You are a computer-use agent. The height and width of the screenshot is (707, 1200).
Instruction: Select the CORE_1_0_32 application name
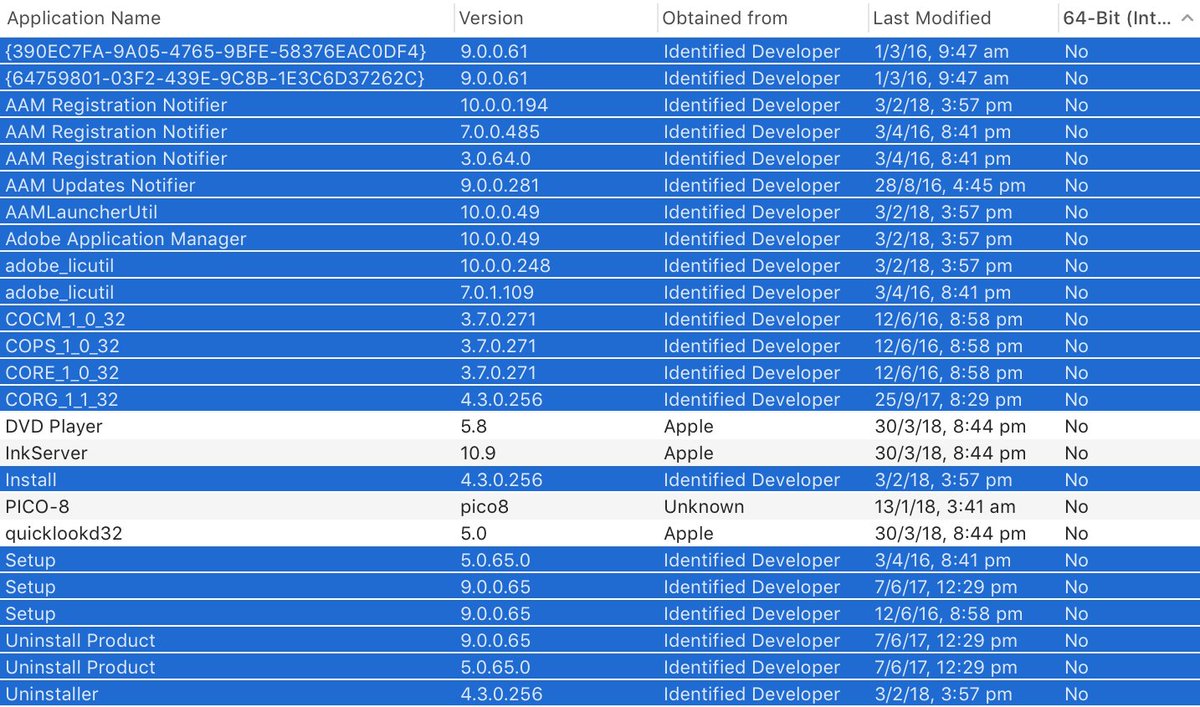62,373
